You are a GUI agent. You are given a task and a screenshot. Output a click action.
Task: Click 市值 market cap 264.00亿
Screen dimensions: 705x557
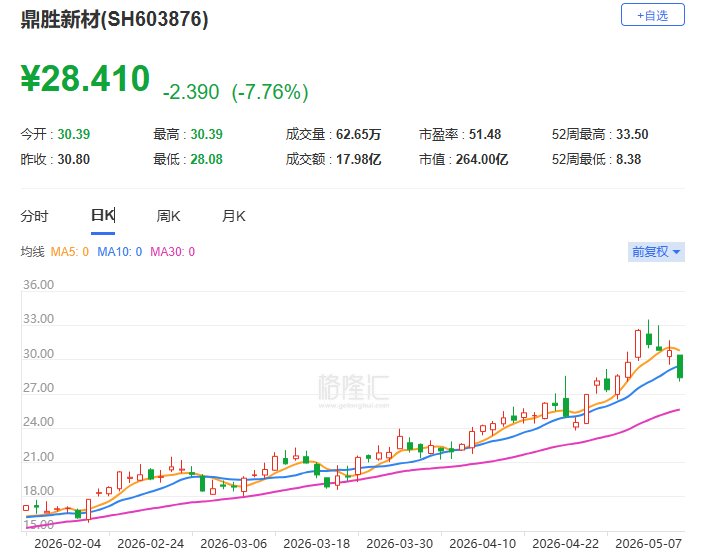pos(482,160)
